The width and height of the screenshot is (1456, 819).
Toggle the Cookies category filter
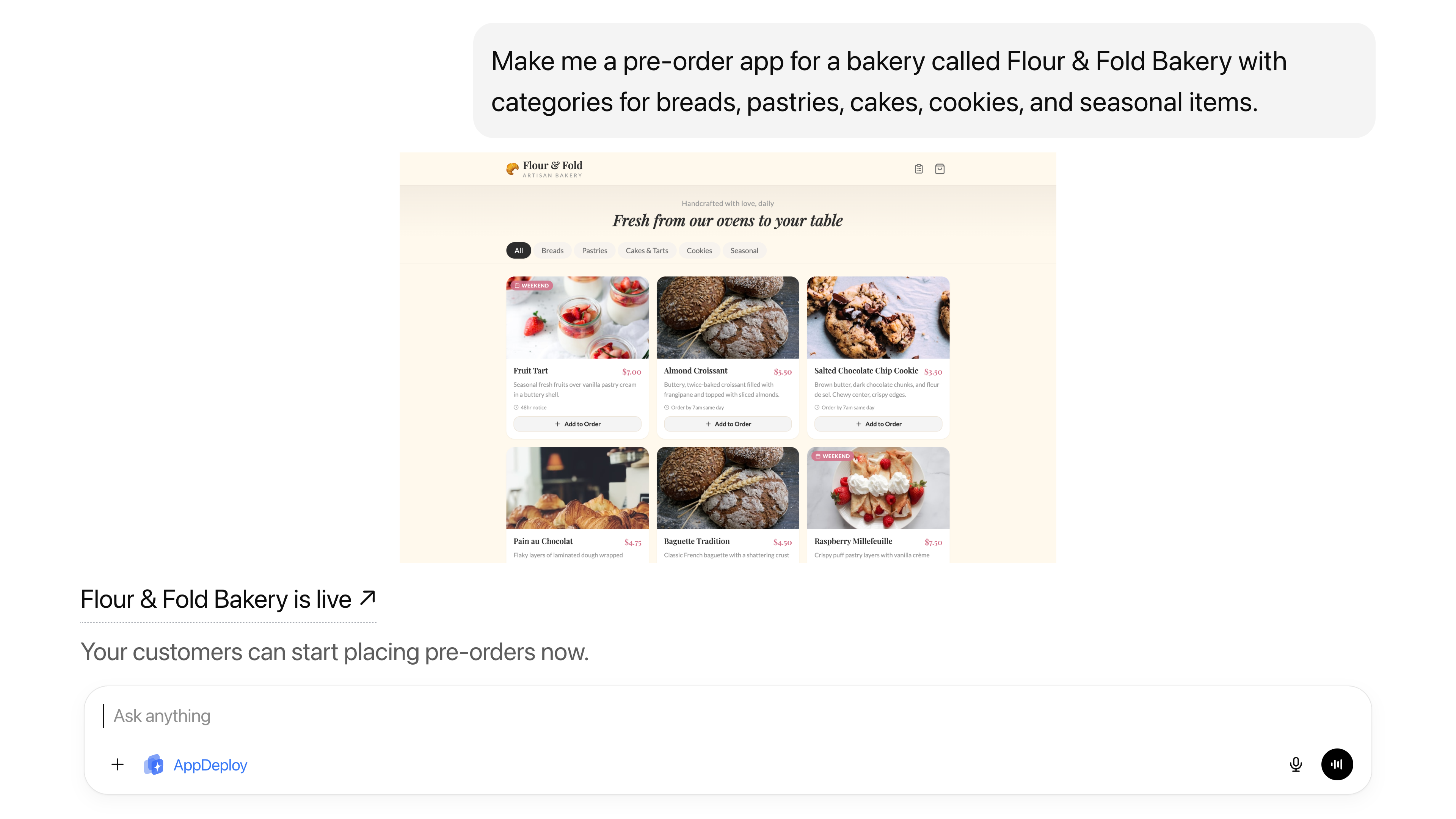pyautogui.click(x=699, y=250)
